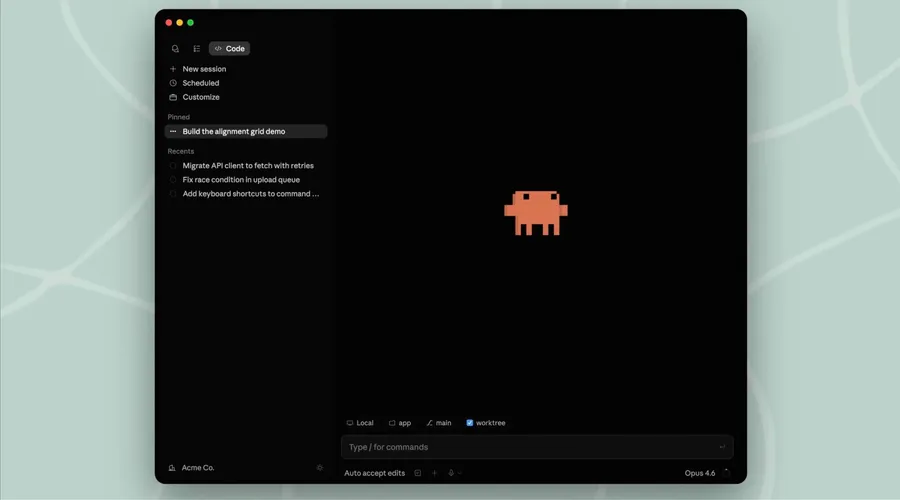
Task: Open Add keyboard shortcuts to command session
Action: point(250,194)
